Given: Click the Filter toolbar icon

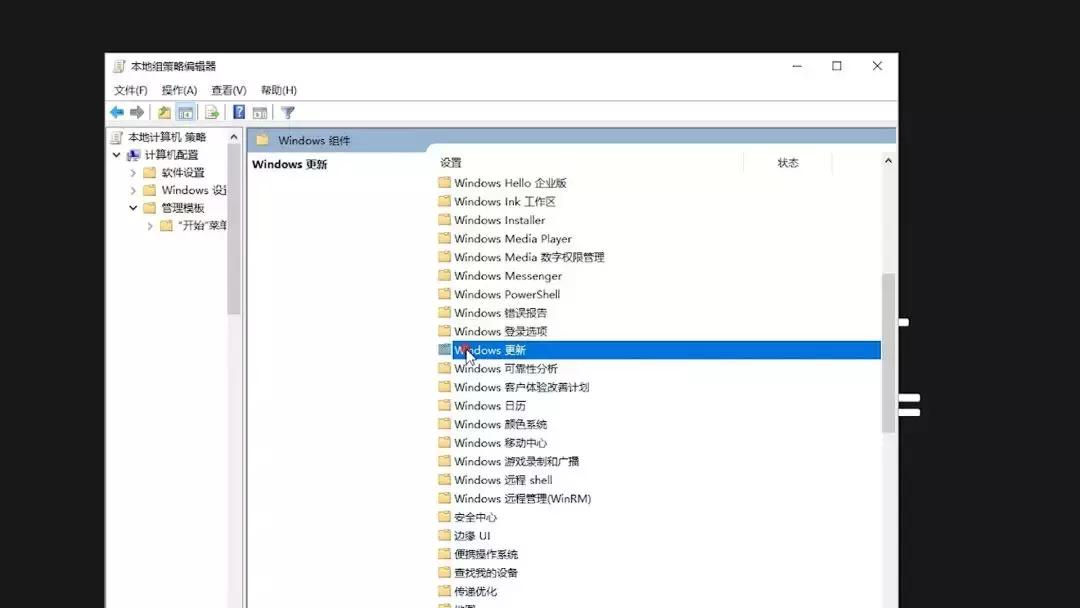Looking at the screenshot, I should [288, 112].
